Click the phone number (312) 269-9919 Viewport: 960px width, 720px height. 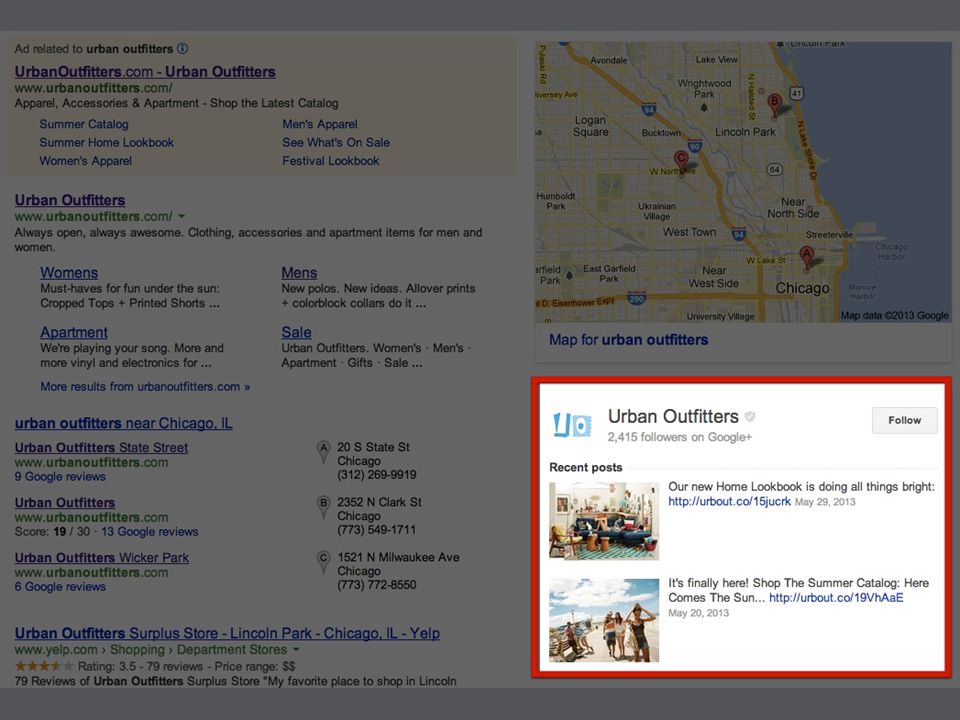pyautogui.click(x=377, y=474)
